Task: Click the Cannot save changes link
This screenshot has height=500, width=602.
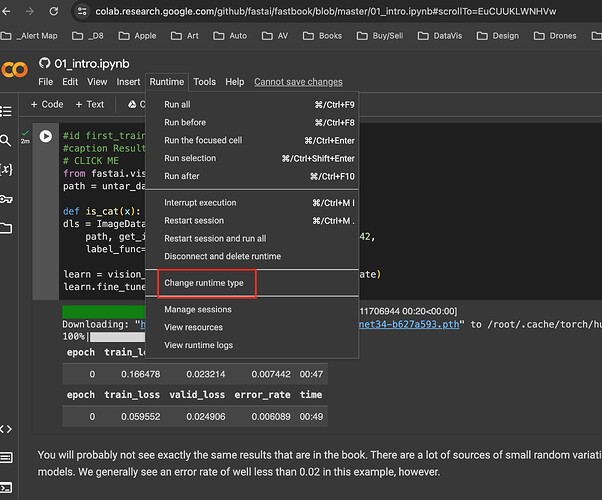Action: pos(298,82)
